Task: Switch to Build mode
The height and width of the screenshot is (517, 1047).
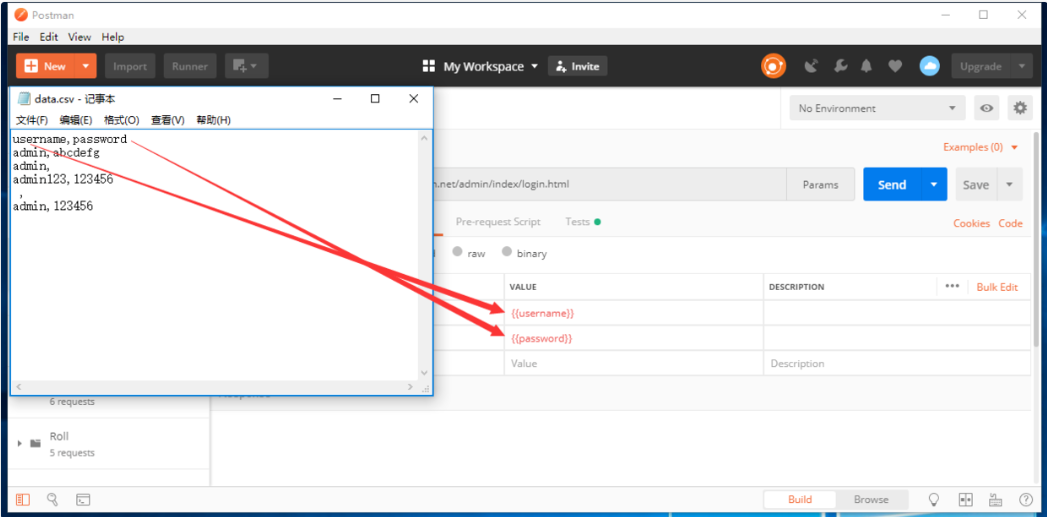Action: click(x=800, y=500)
